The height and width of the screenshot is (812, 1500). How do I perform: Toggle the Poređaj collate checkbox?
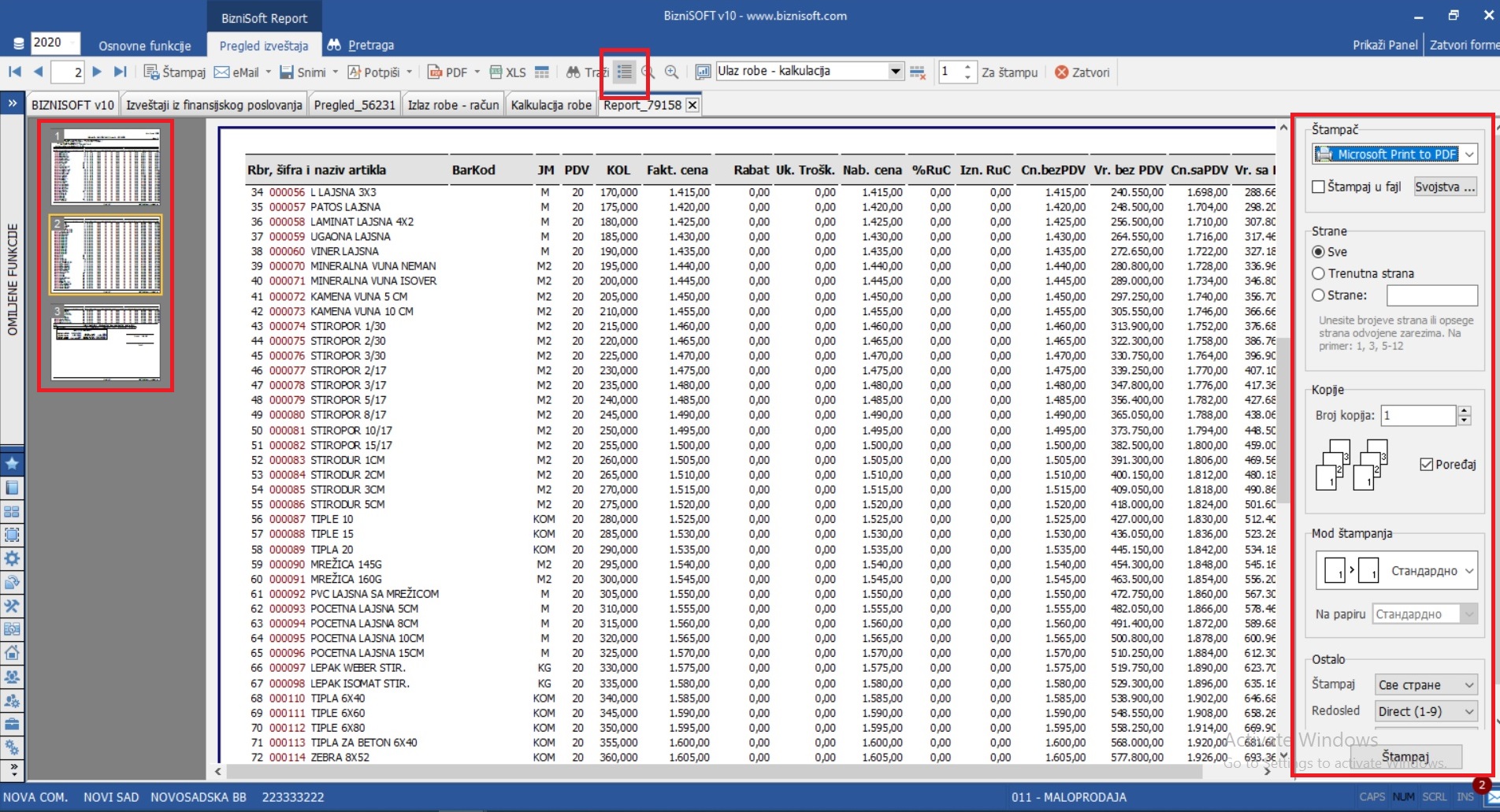[x=1426, y=465]
